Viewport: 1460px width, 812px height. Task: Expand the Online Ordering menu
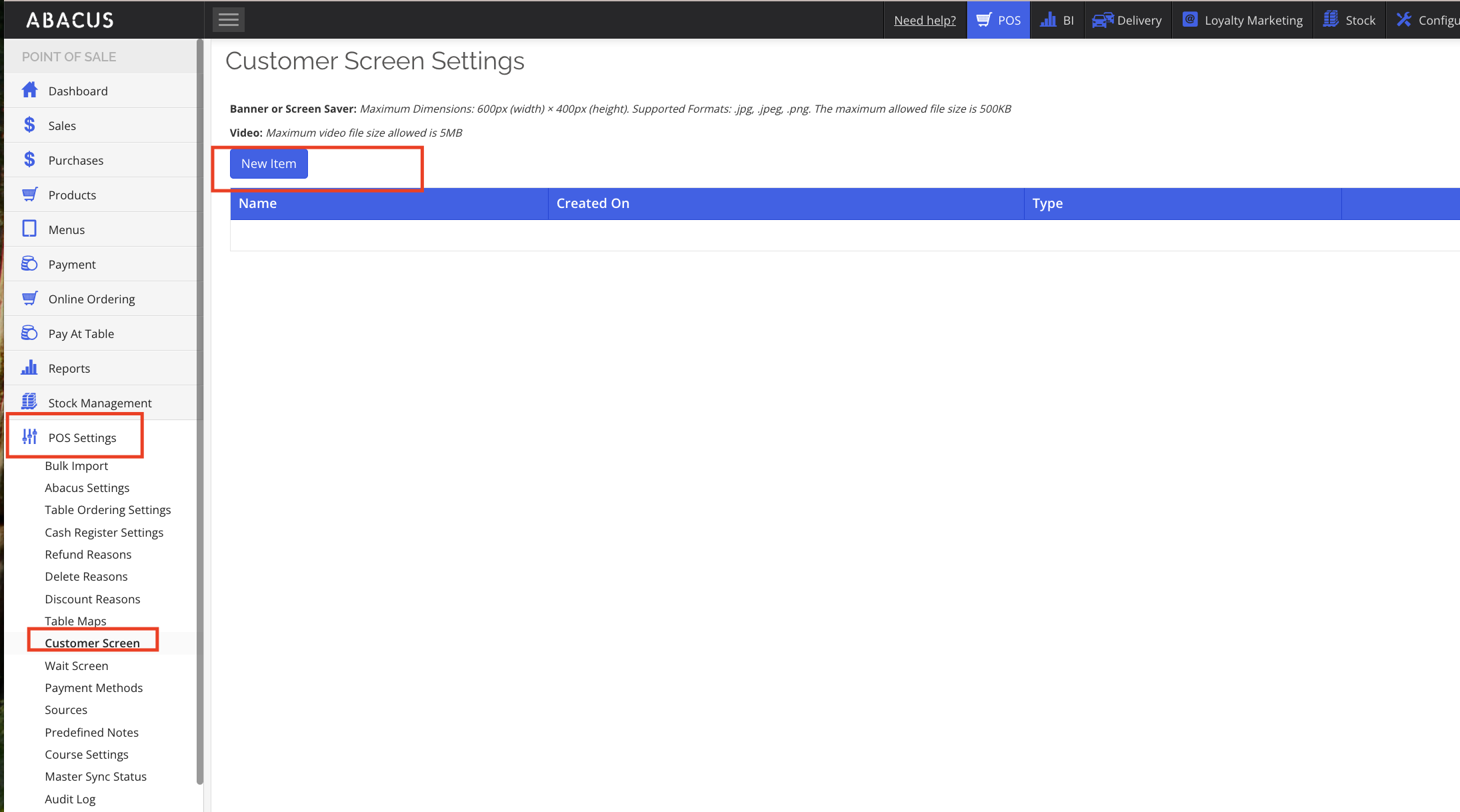point(91,299)
